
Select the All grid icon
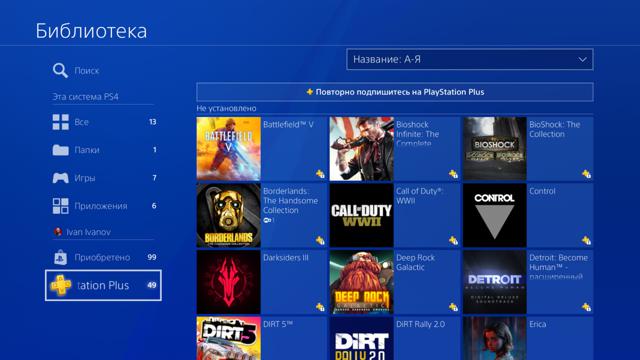point(60,122)
